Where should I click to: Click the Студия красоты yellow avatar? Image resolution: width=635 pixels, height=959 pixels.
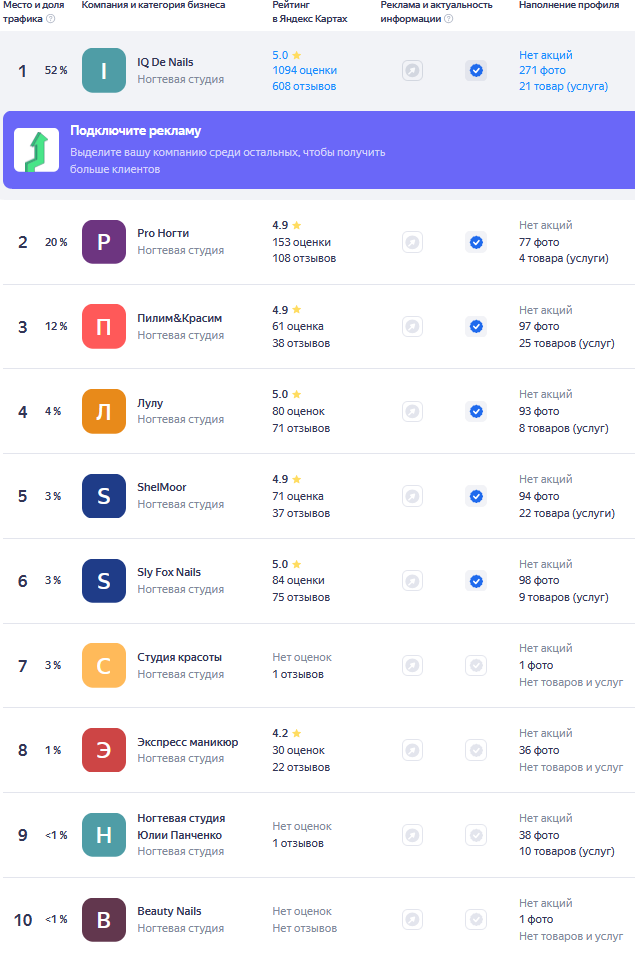[104, 665]
